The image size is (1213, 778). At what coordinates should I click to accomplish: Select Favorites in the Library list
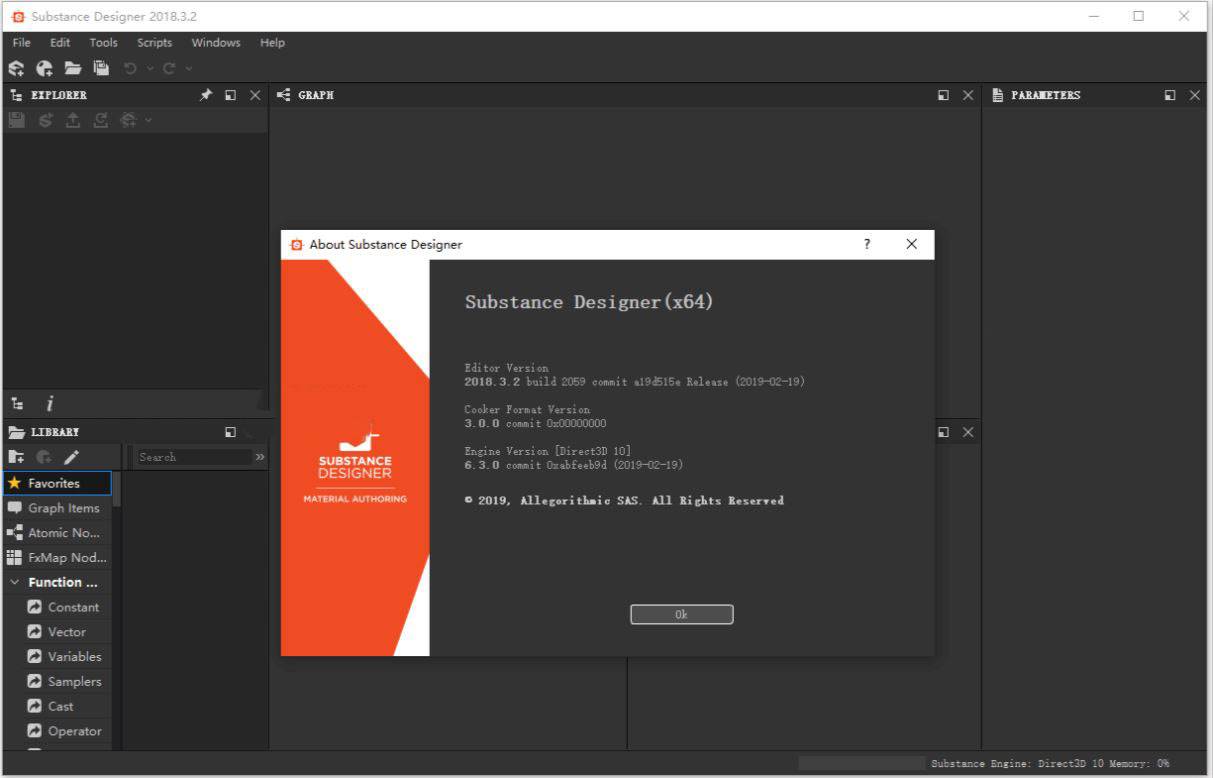coord(57,483)
